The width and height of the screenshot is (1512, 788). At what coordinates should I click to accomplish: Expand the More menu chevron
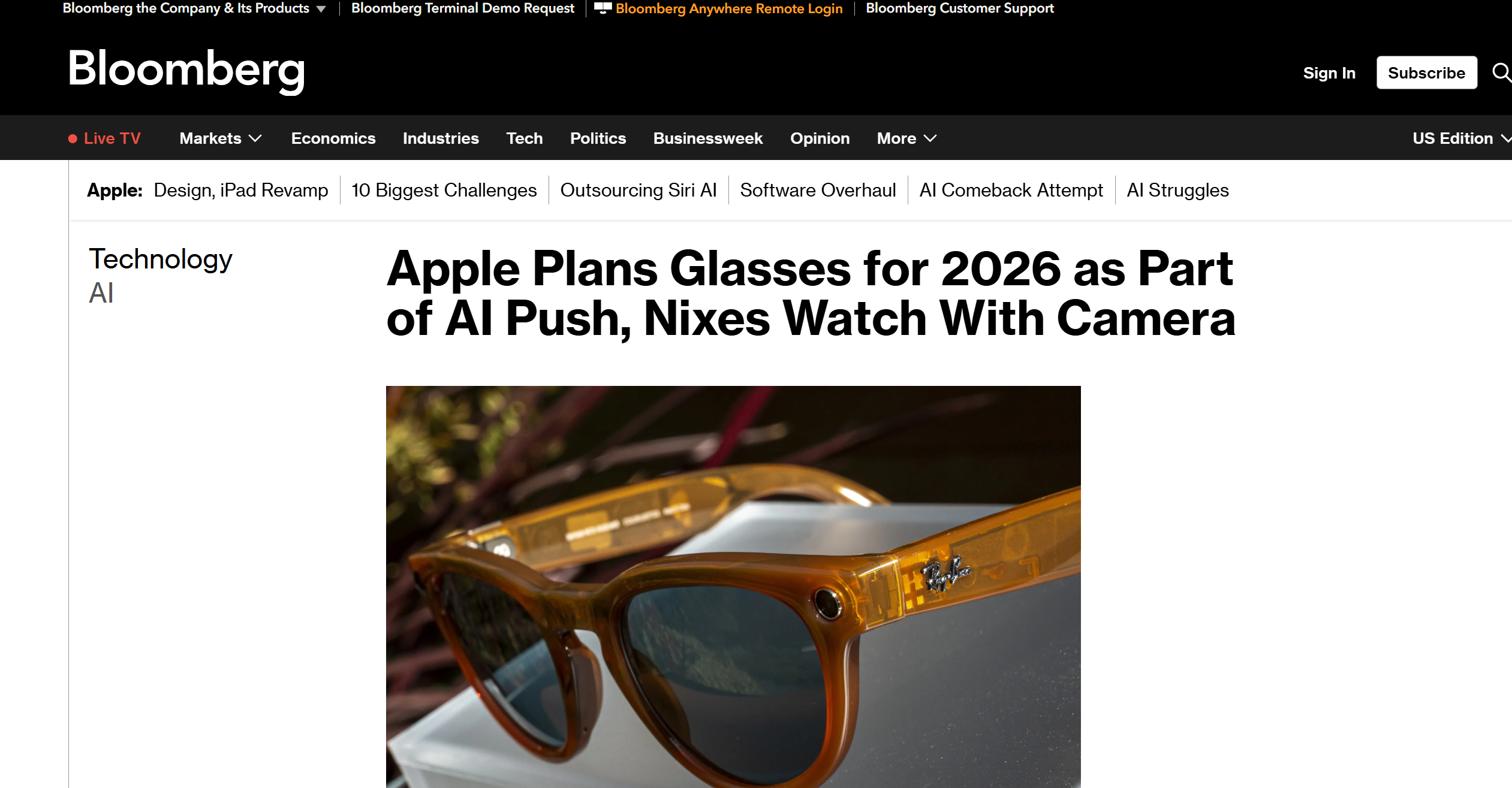[x=930, y=138]
